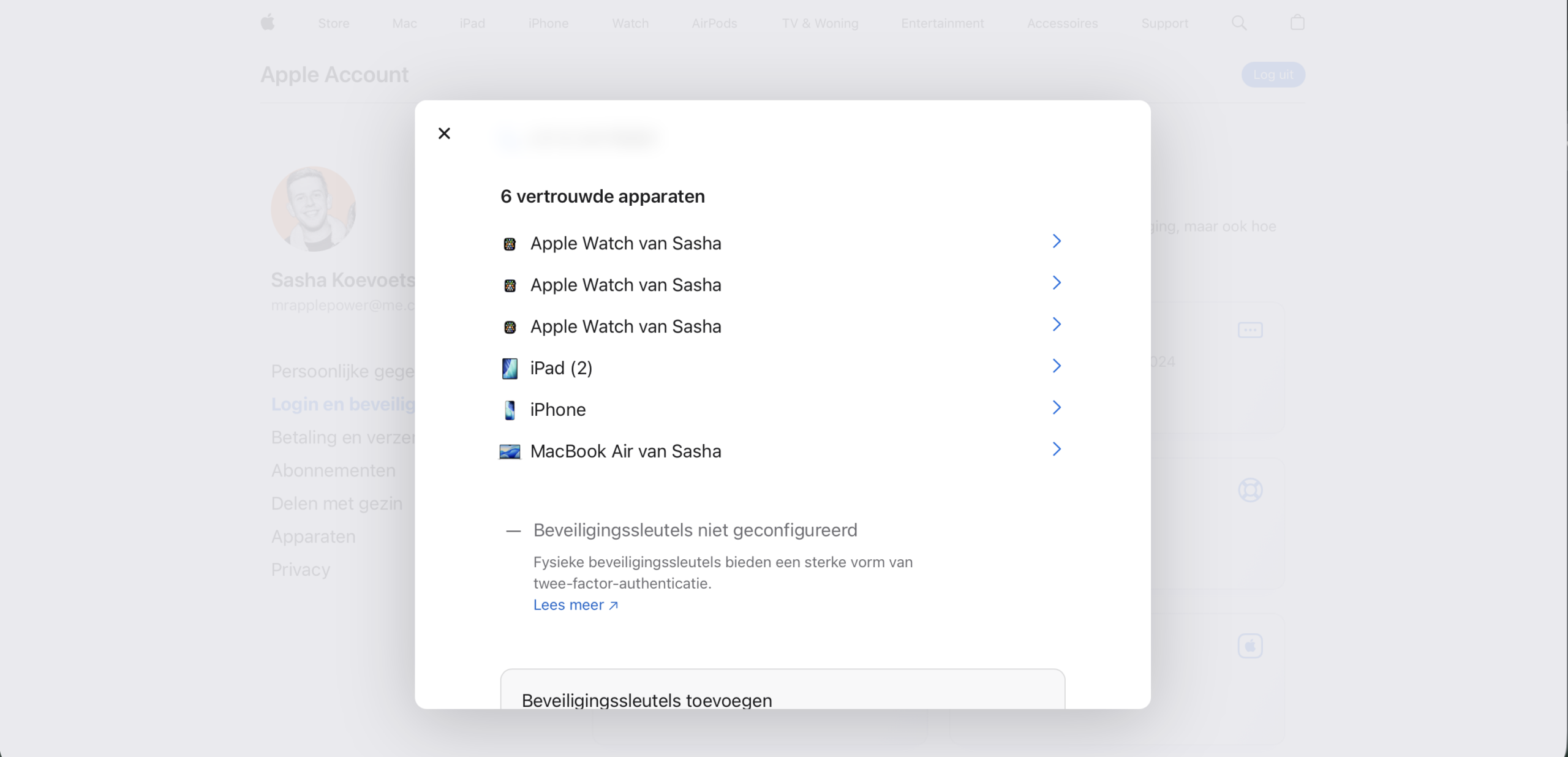Click Sasha's profile photo thumbnail

(x=313, y=209)
